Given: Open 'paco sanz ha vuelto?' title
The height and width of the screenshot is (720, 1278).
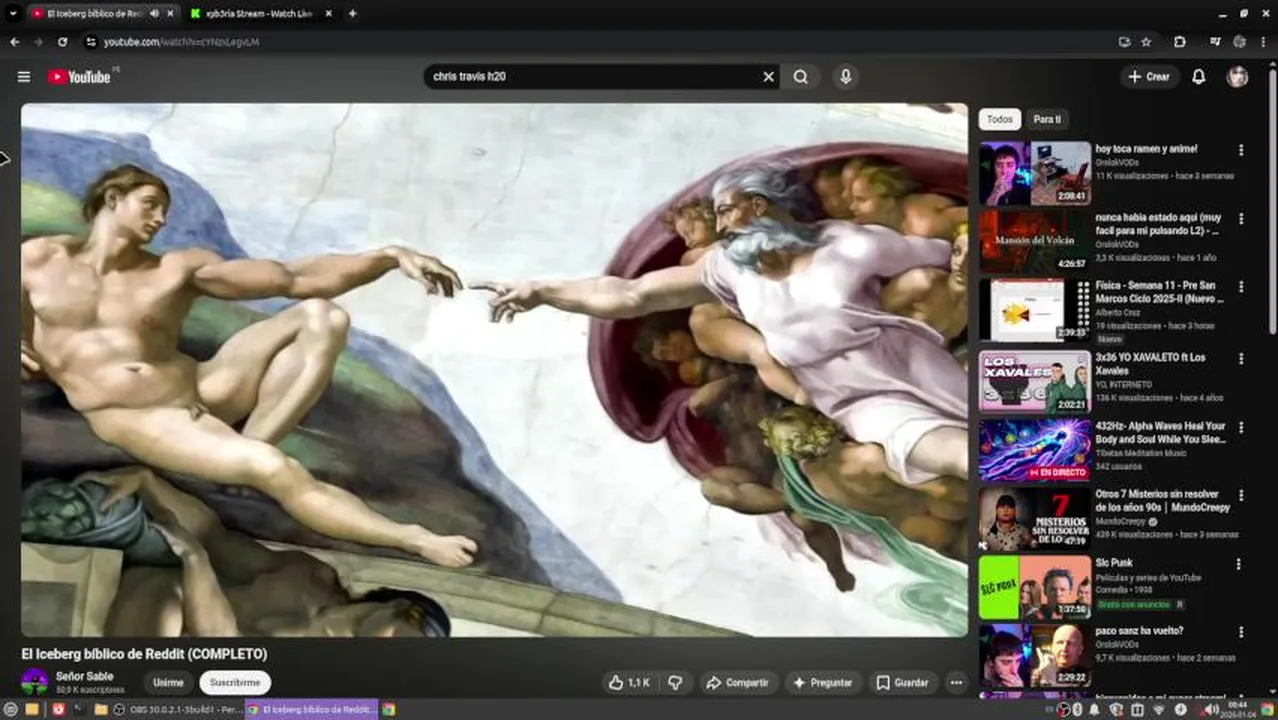Looking at the screenshot, I should [x=1139, y=631].
